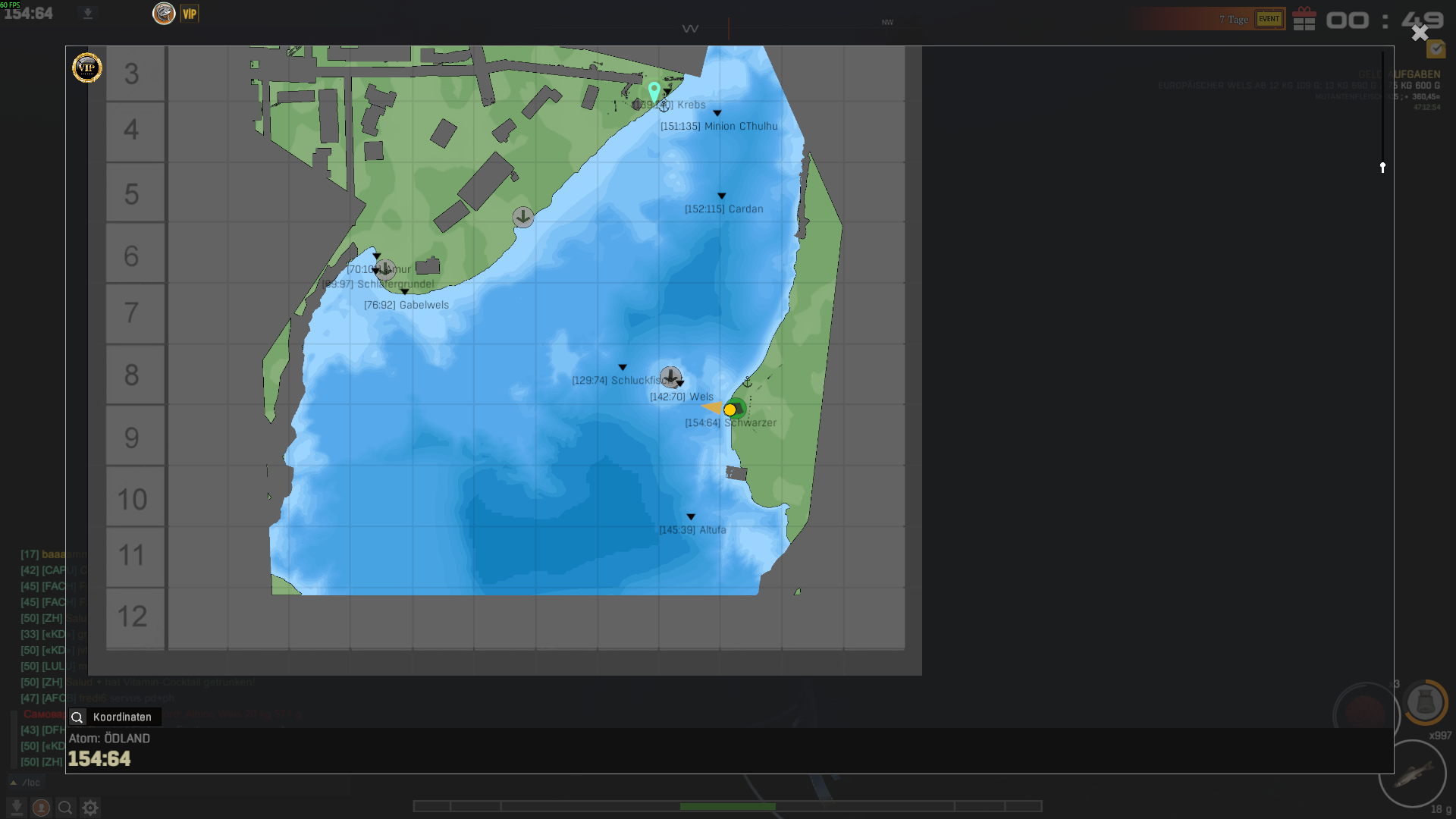Select the Cardan spot marker triangle

(721, 196)
